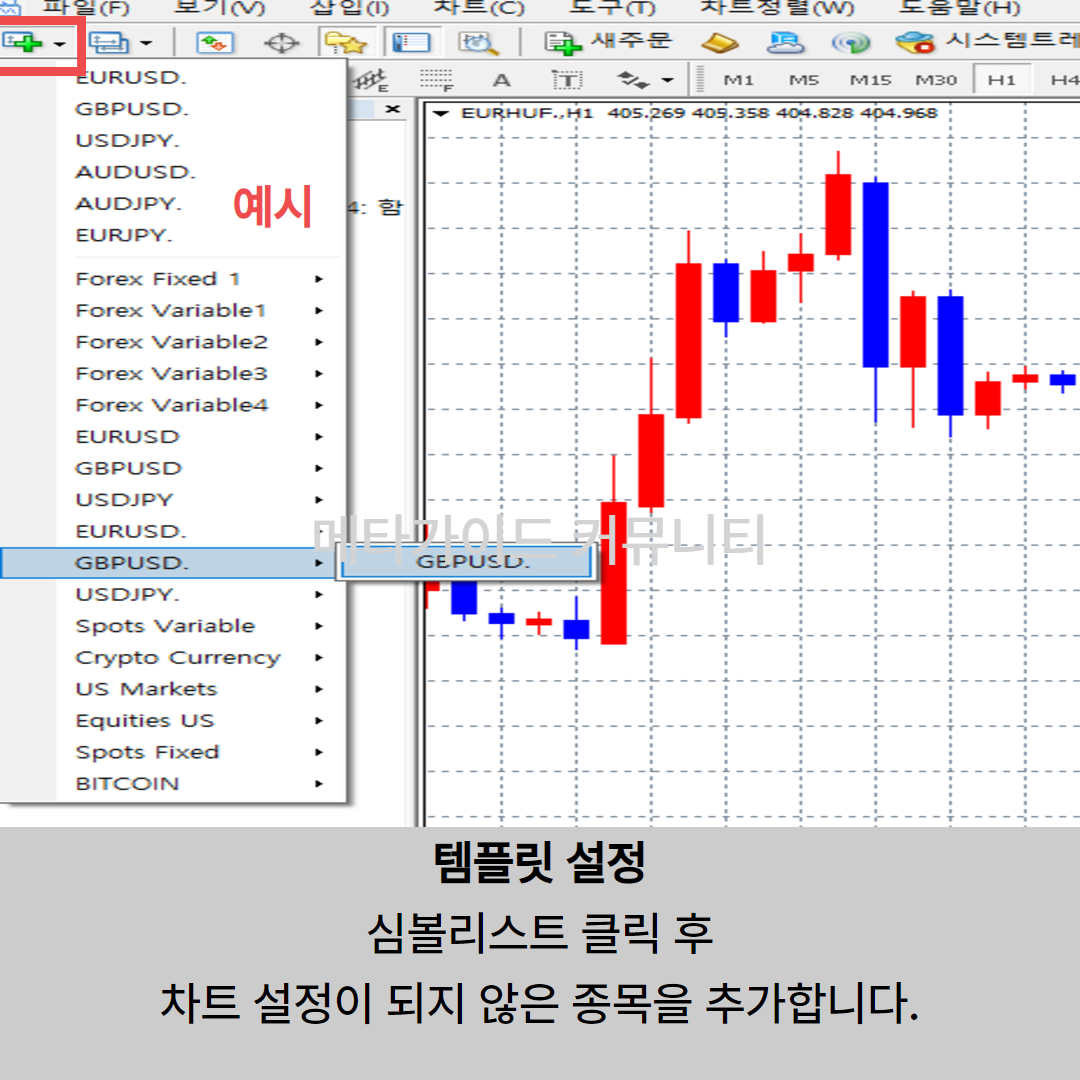
Task: Click the 시스템트레이딩 auto trading button
Action: tap(985, 42)
